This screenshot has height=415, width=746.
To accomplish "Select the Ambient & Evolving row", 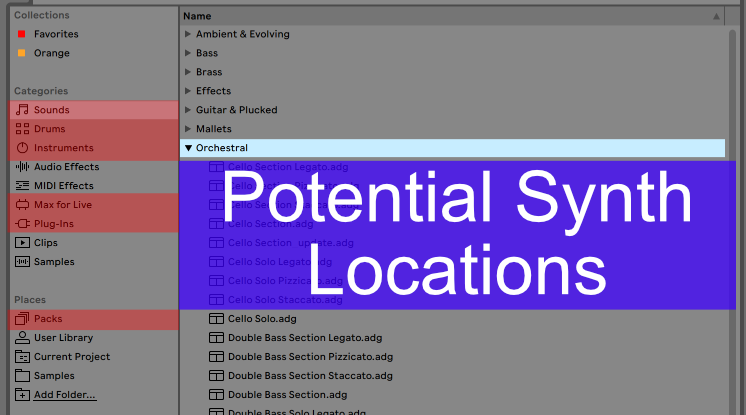I will coord(452,34).
